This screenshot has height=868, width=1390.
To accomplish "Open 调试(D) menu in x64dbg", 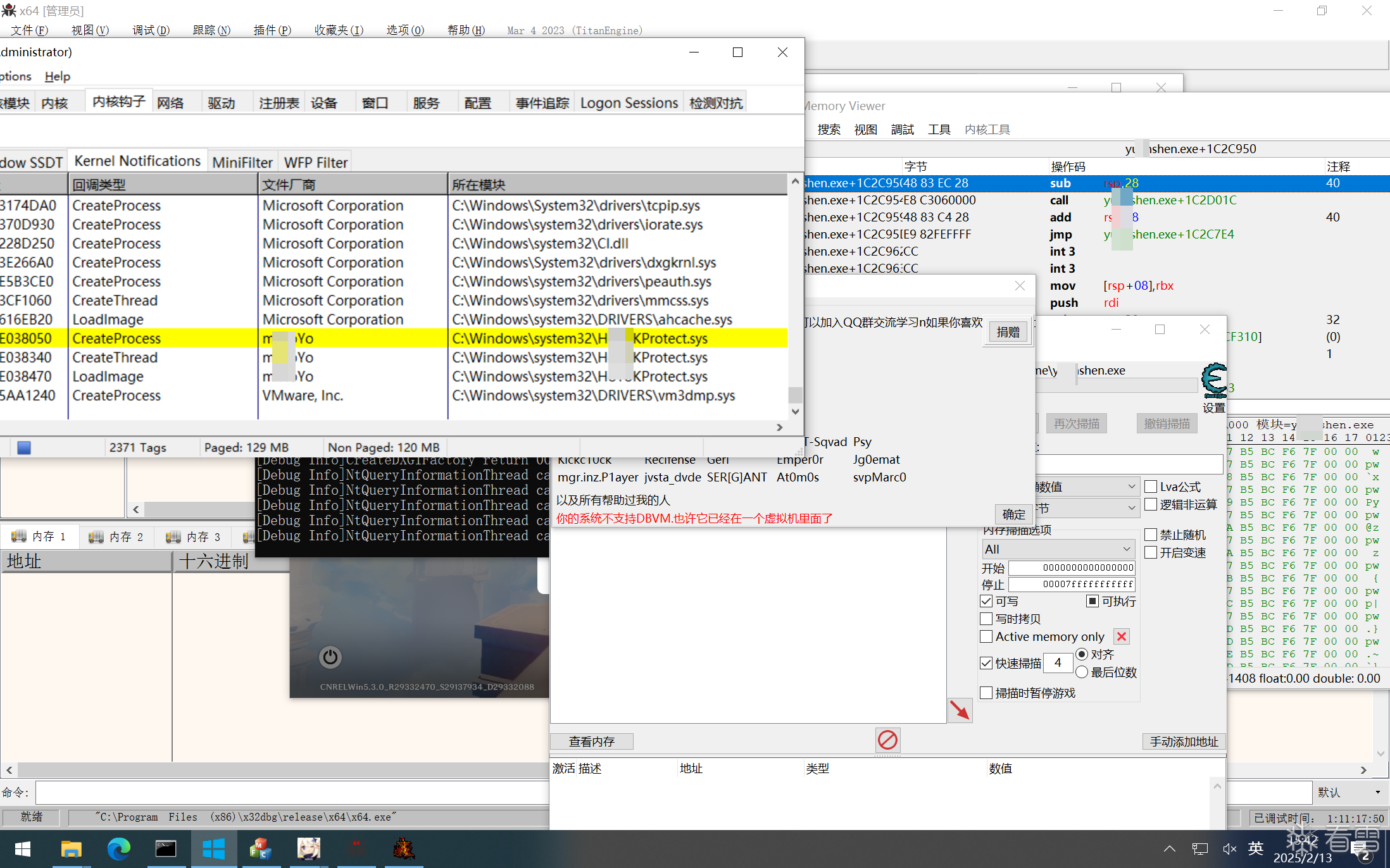I will click(151, 30).
